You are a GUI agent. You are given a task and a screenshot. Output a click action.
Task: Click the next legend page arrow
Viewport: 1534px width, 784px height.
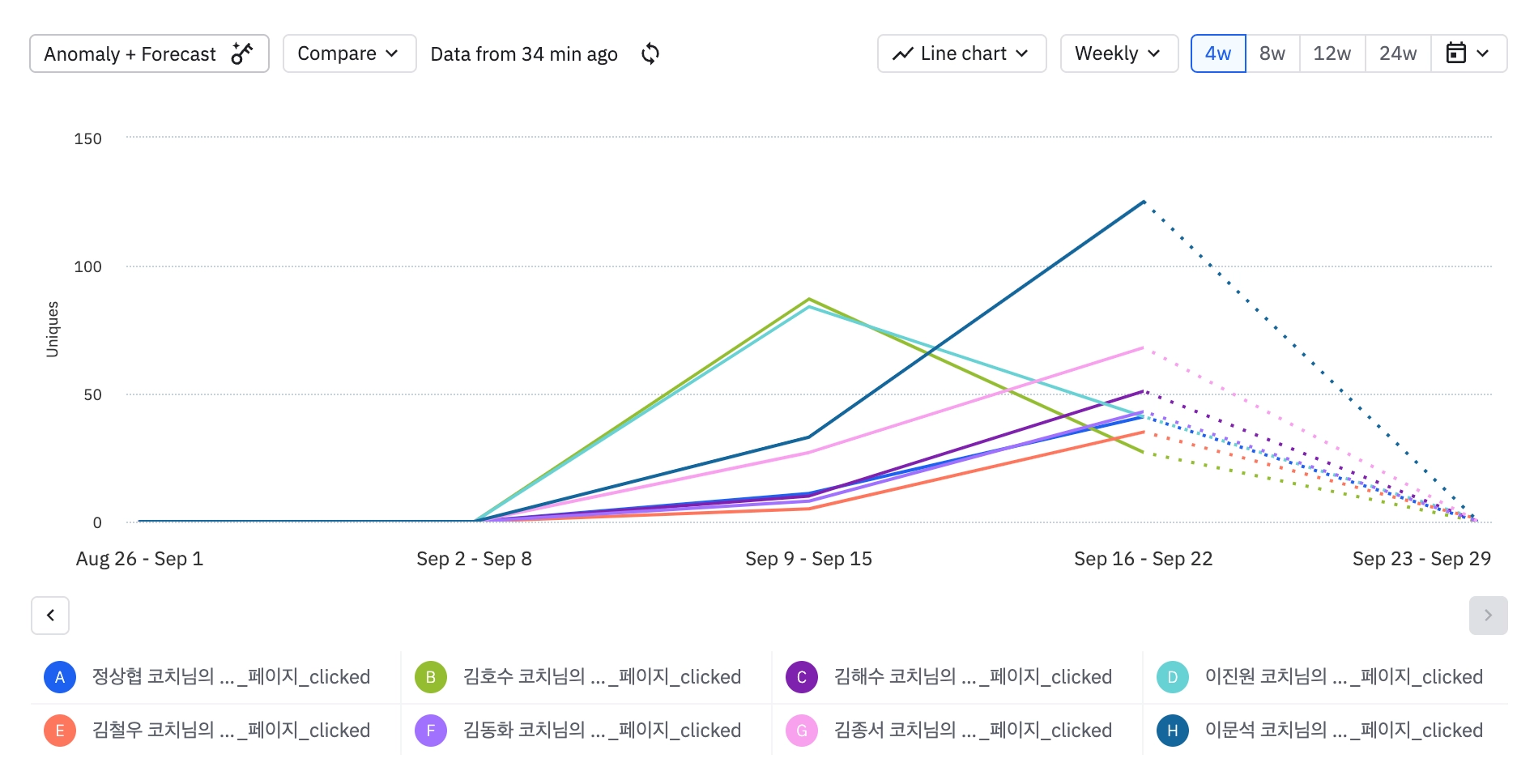click(1488, 616)
